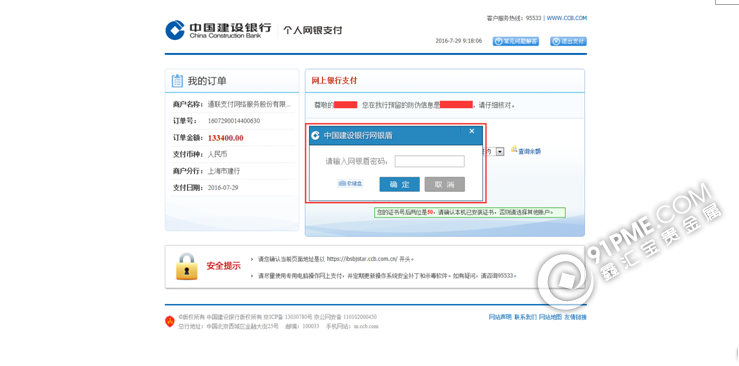Click the merchant name 通联支付网络服务股份有限
This screenshot has height=366, width=739.
pyautogui.click(x=249, y=104)
